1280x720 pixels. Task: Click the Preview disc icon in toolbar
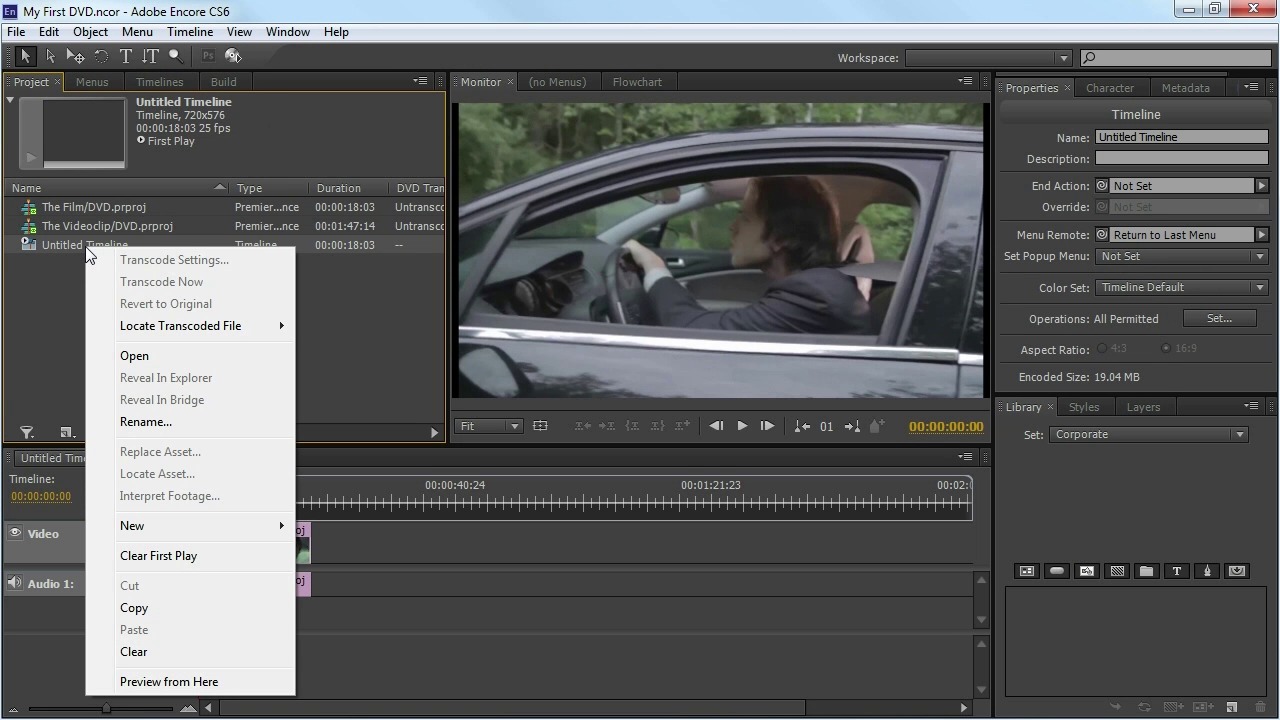click(x=233, y=57)
